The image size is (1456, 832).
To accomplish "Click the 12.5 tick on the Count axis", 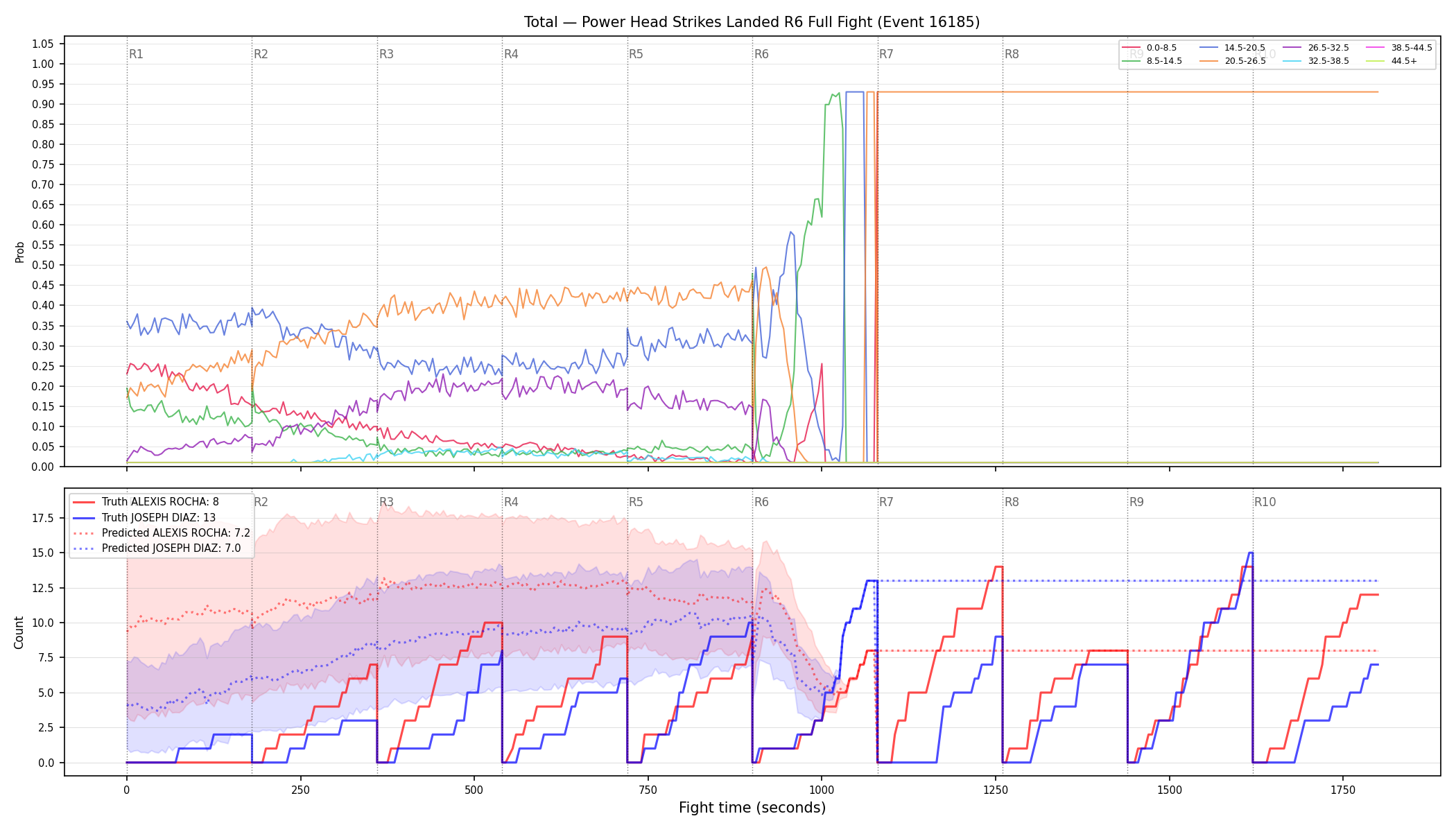I will click(x=44, y=588).
